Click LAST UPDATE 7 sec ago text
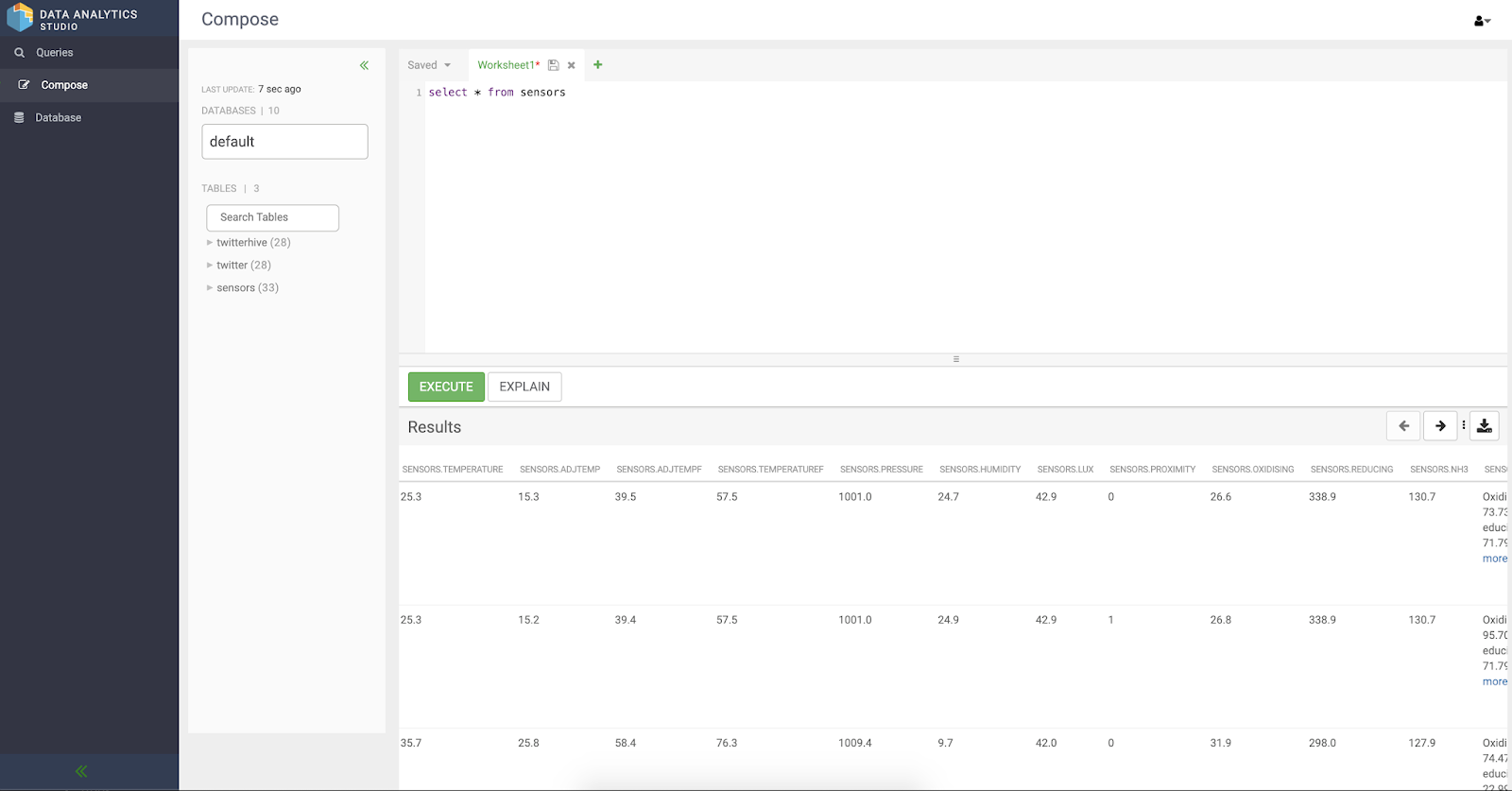This screenshot has width=1512, height=791. [251, 90]
